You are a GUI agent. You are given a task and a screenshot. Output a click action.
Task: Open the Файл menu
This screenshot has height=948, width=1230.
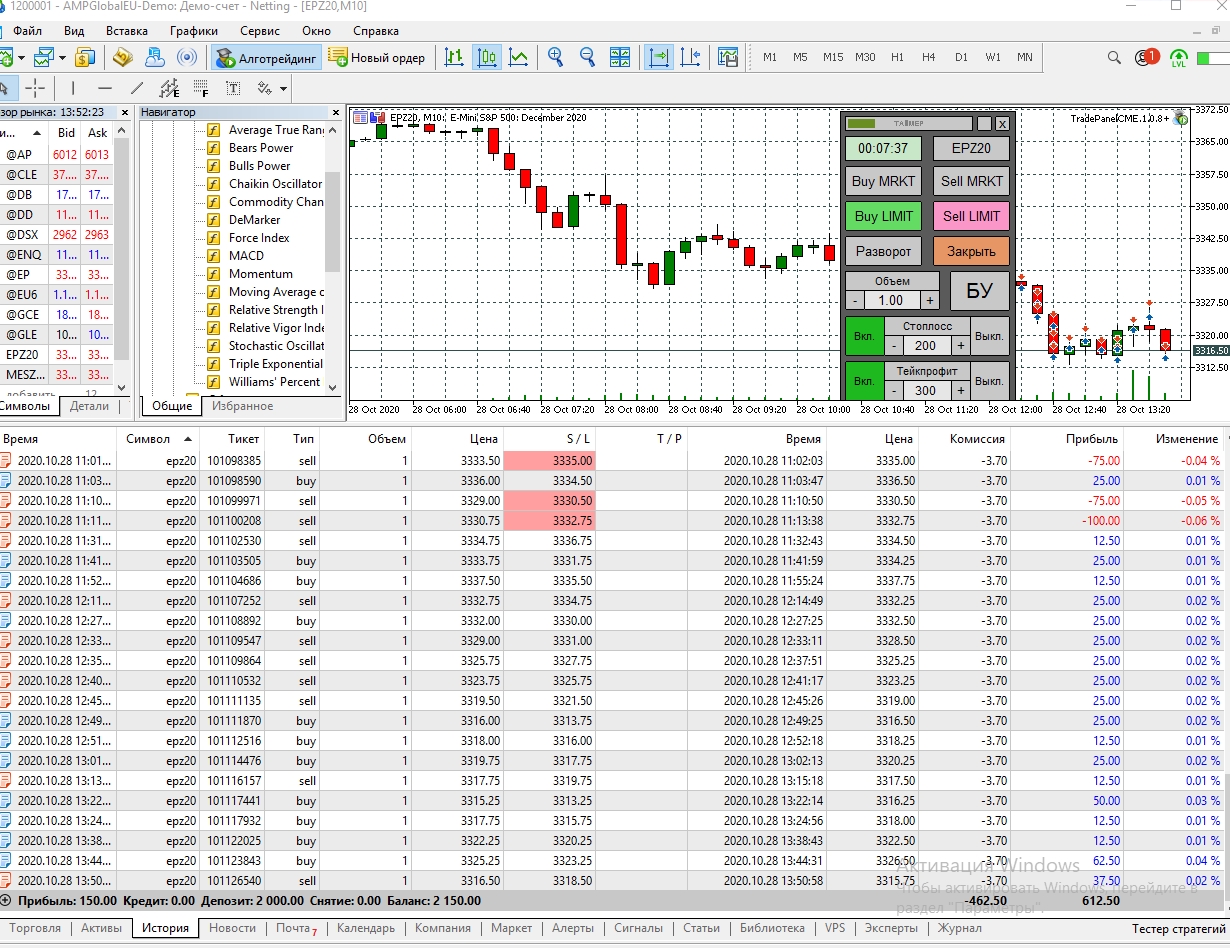(27, 31)
